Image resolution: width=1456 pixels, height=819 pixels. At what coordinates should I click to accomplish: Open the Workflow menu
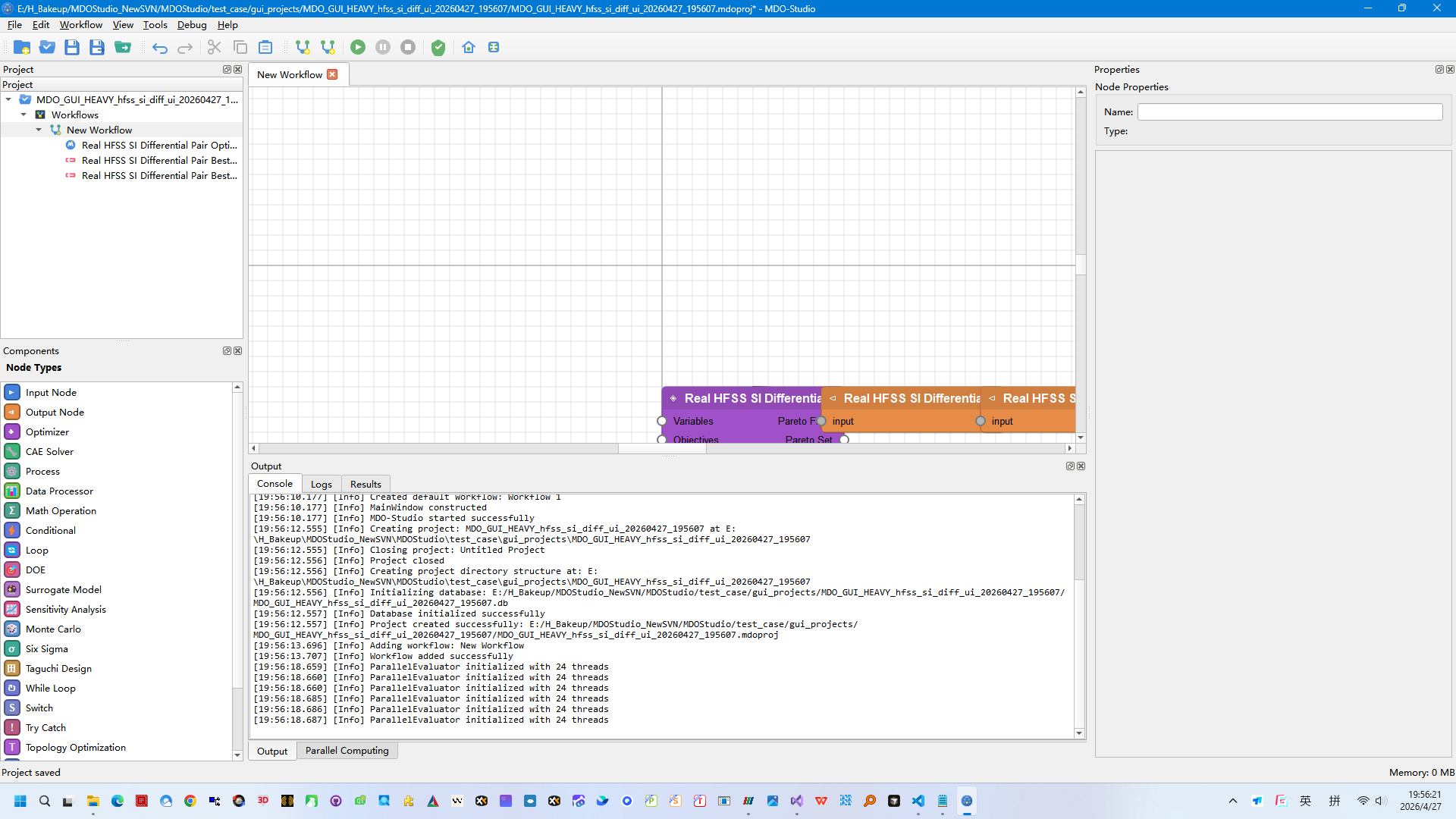pos(81,25)
